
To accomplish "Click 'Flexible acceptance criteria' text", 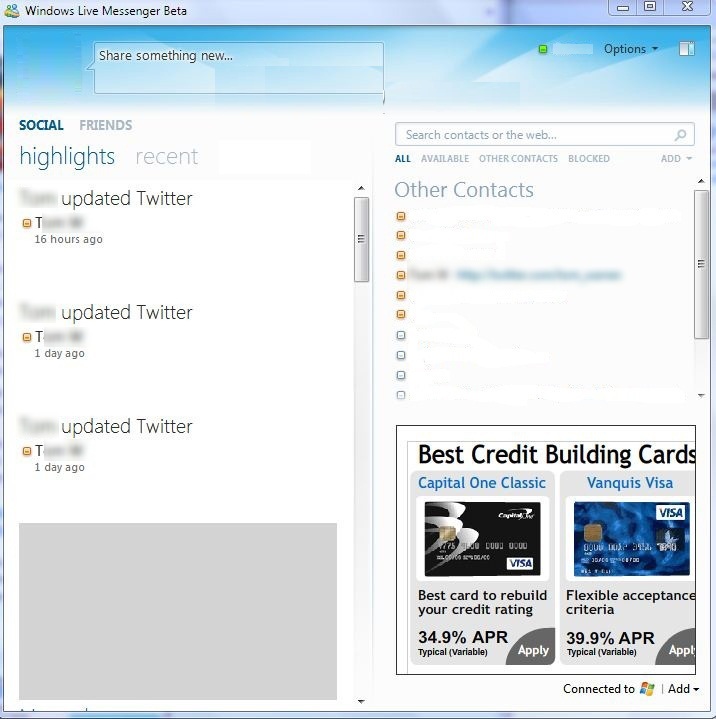I will pos(630,602).
